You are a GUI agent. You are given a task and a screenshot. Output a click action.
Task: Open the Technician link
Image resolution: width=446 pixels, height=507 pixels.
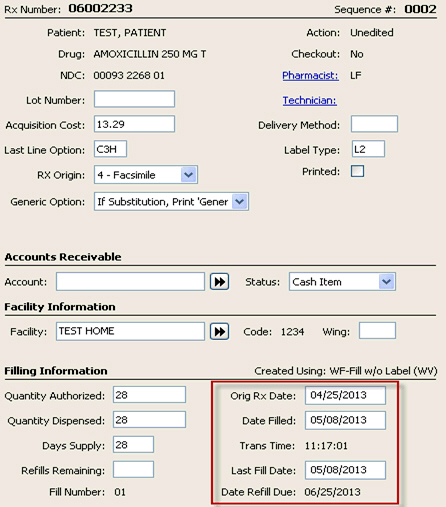pyautogui.click(x=310, y=100)
